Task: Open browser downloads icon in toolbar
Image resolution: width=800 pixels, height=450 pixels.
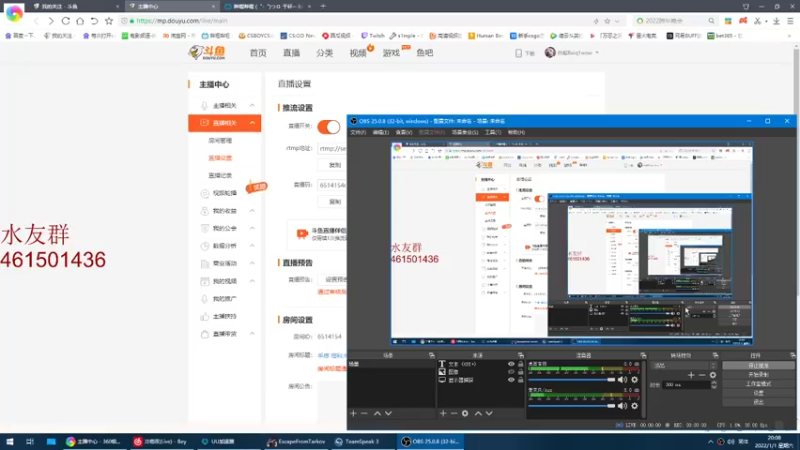Action: tap(776, 21)
